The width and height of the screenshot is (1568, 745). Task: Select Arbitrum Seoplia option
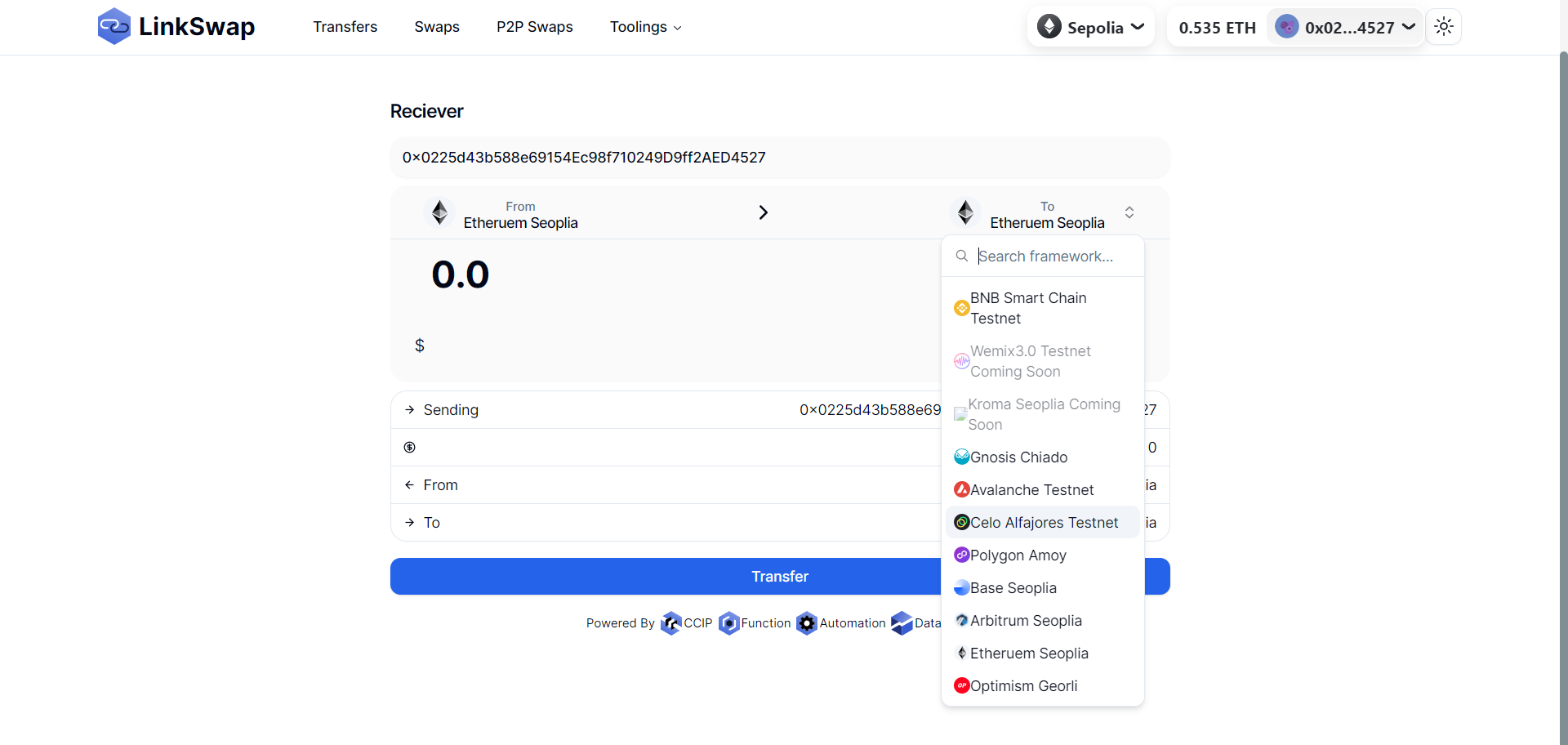(1043, 620)
